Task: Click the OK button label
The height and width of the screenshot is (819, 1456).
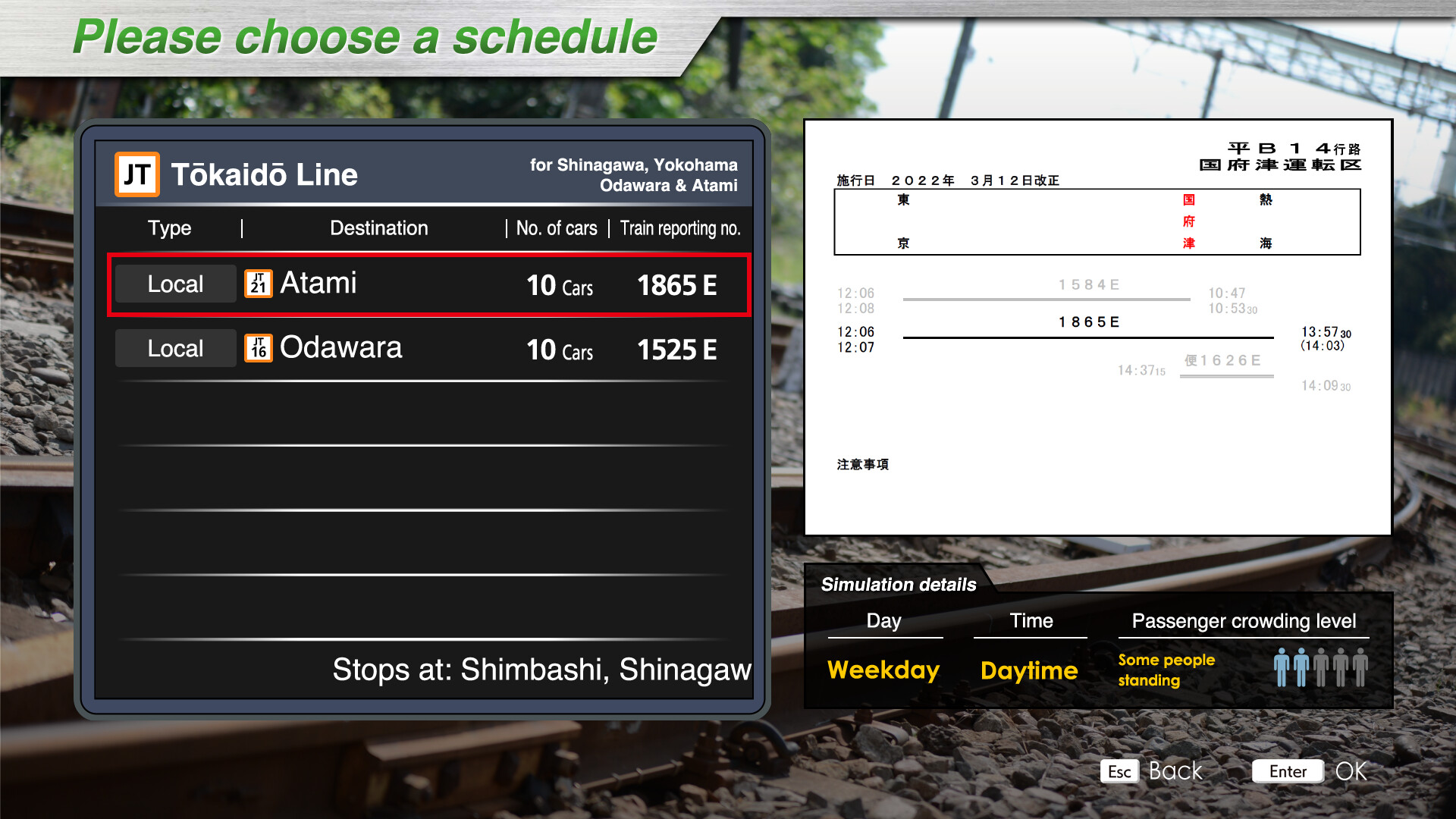Action: point(1351,771)
